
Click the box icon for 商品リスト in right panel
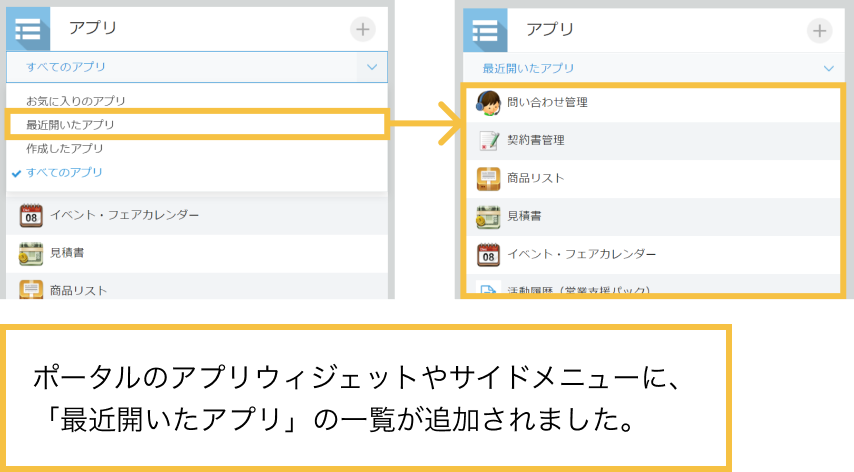coord(488,179)
